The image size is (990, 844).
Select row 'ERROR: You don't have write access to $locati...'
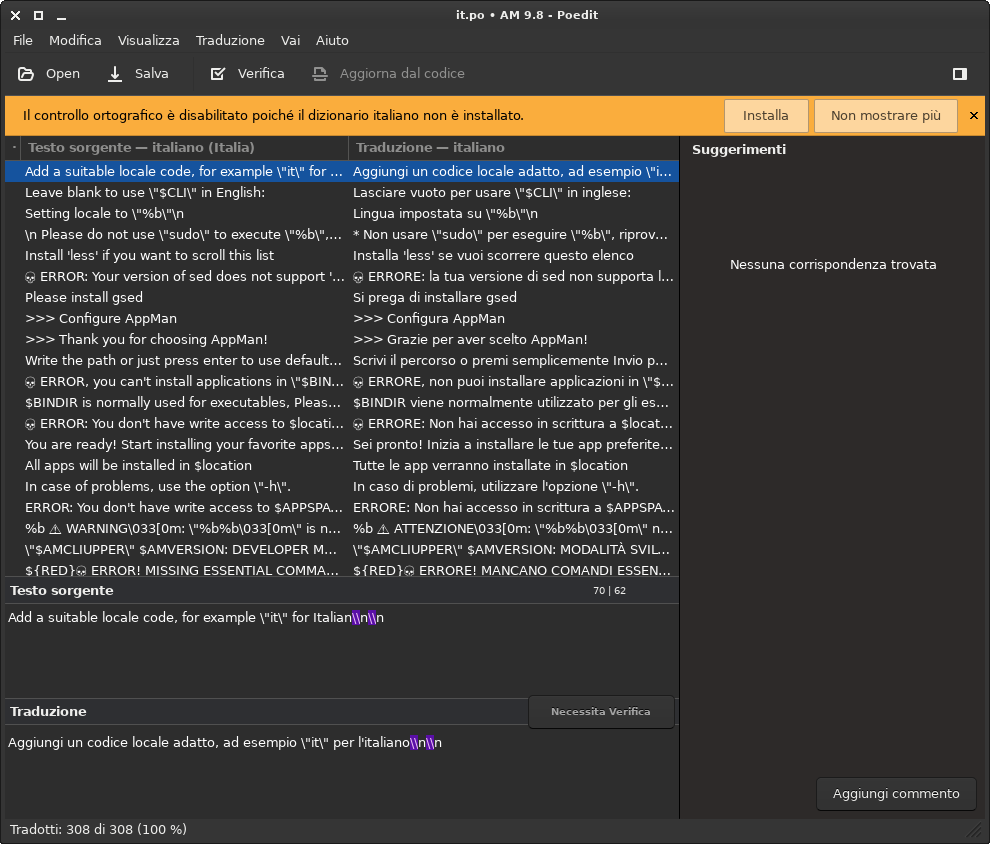342,423
